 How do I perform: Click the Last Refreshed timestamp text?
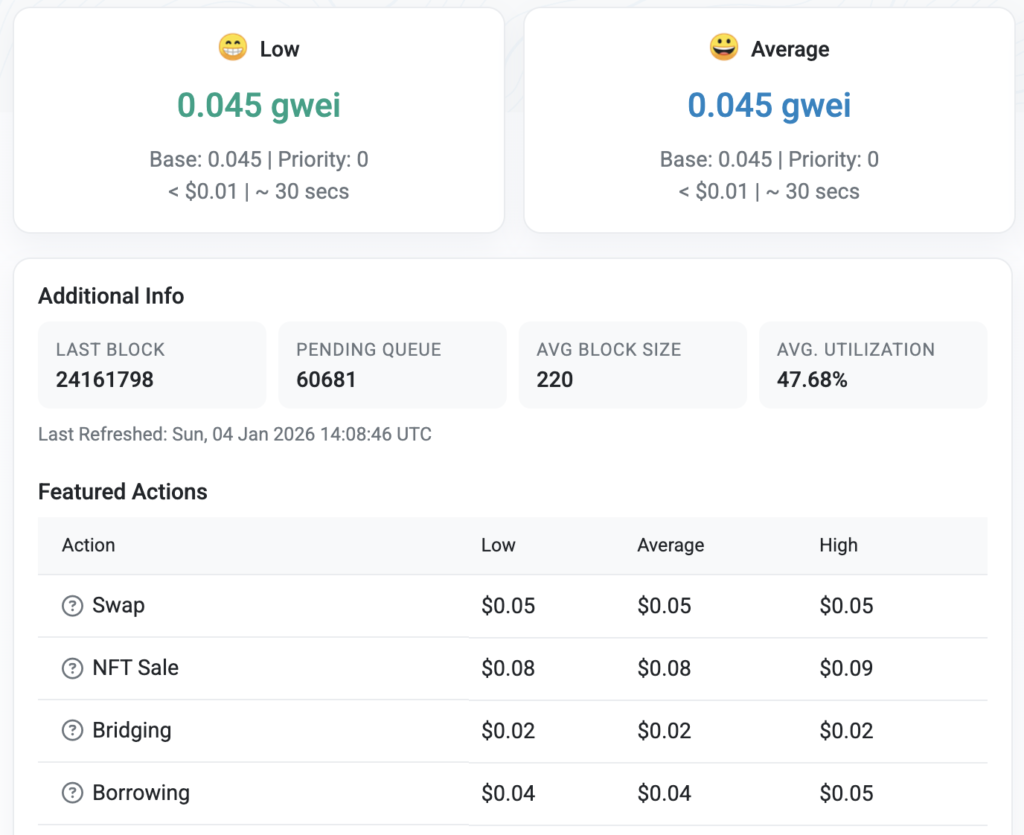pos(235,434)
